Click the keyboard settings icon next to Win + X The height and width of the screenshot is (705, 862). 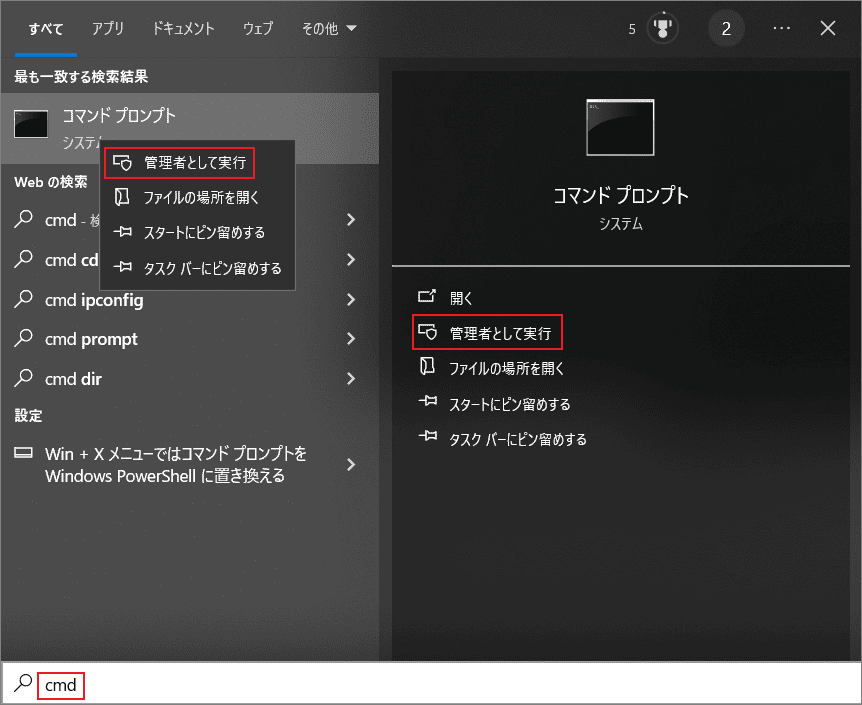point(23,453)
